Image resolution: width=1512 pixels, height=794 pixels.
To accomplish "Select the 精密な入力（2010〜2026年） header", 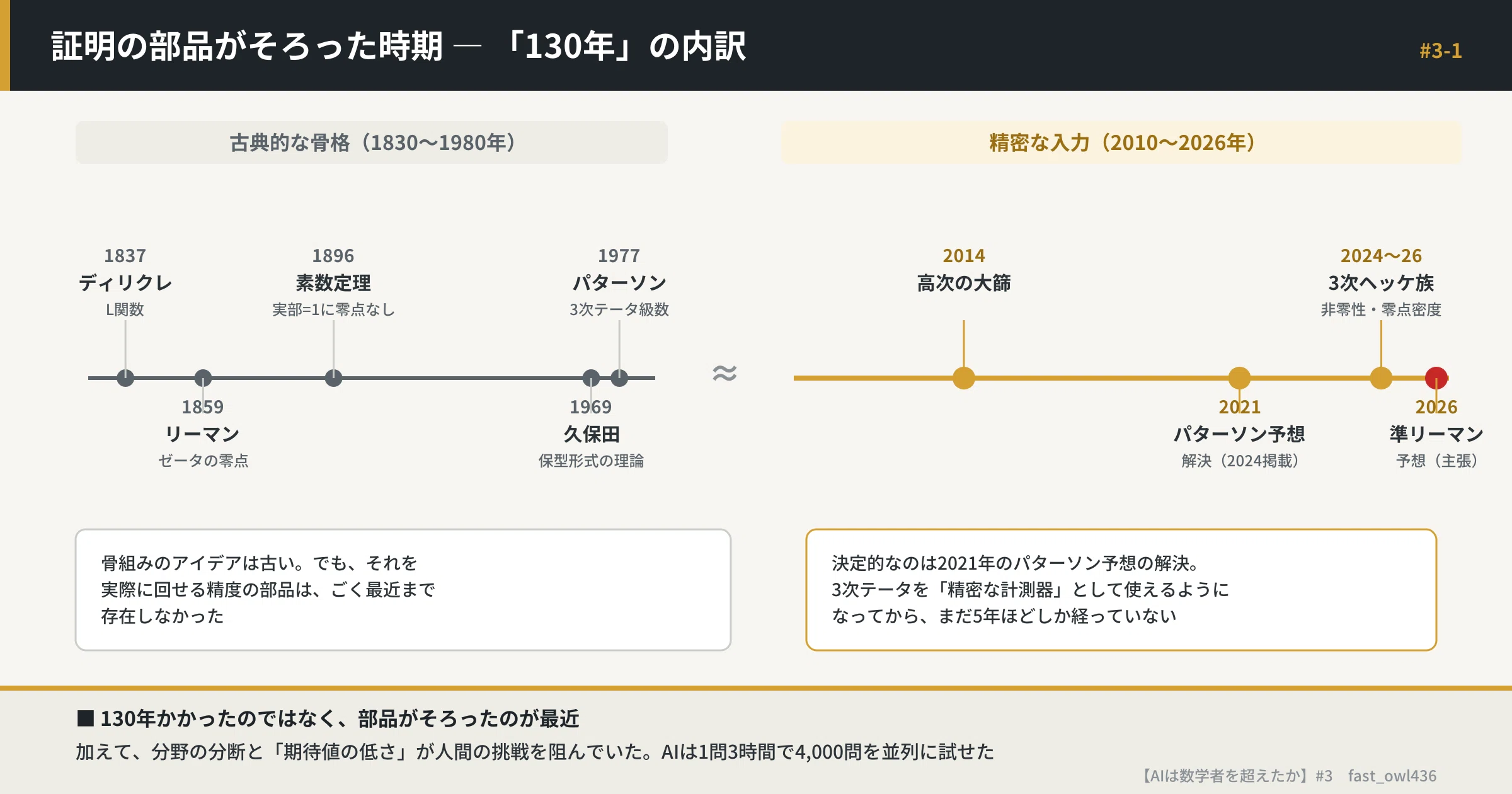I will pos(1121,142).
